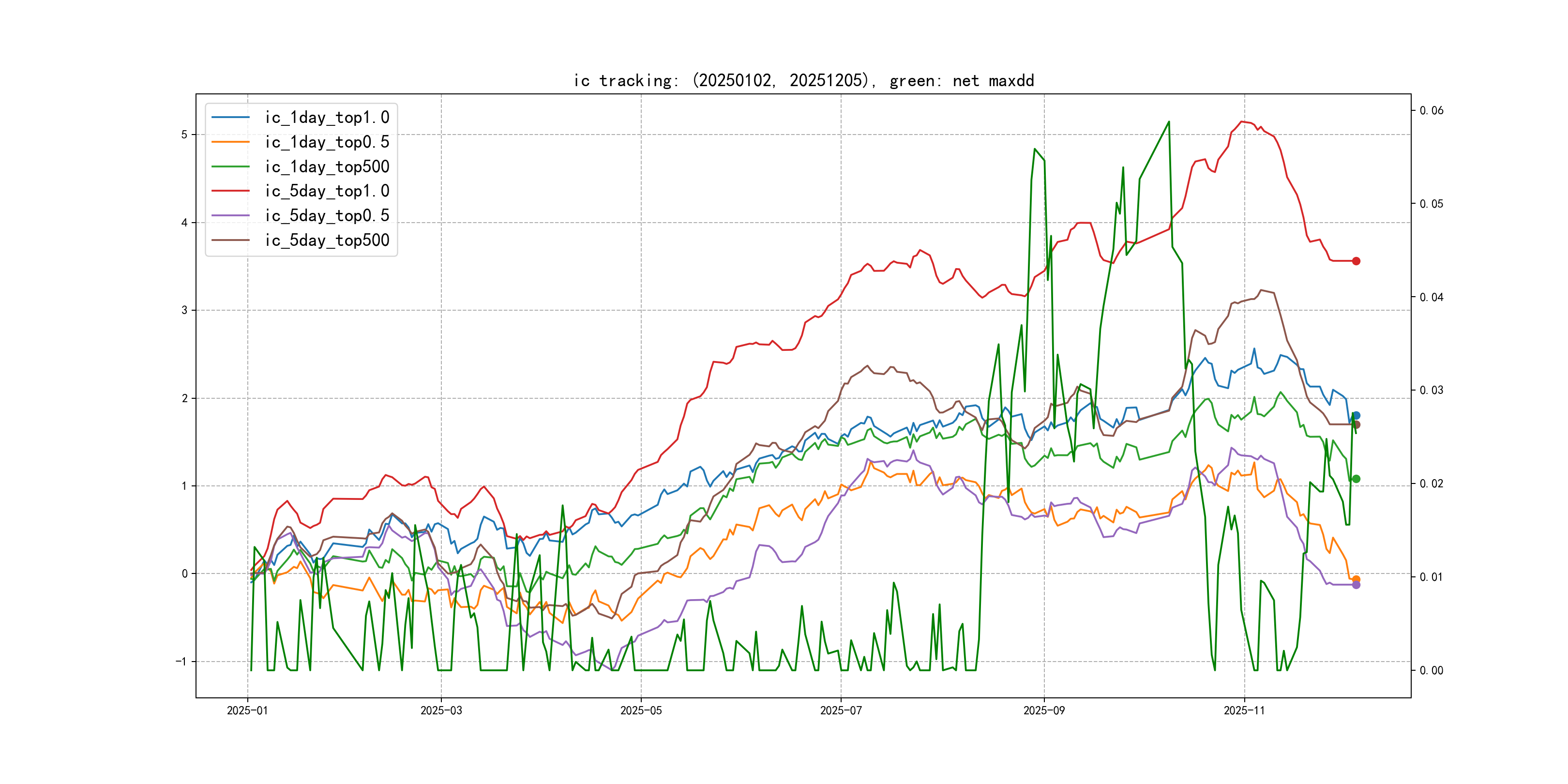
Task: Click the red end-point marker of ic_5day_top1.0
Action: [x=1356, y=261]
